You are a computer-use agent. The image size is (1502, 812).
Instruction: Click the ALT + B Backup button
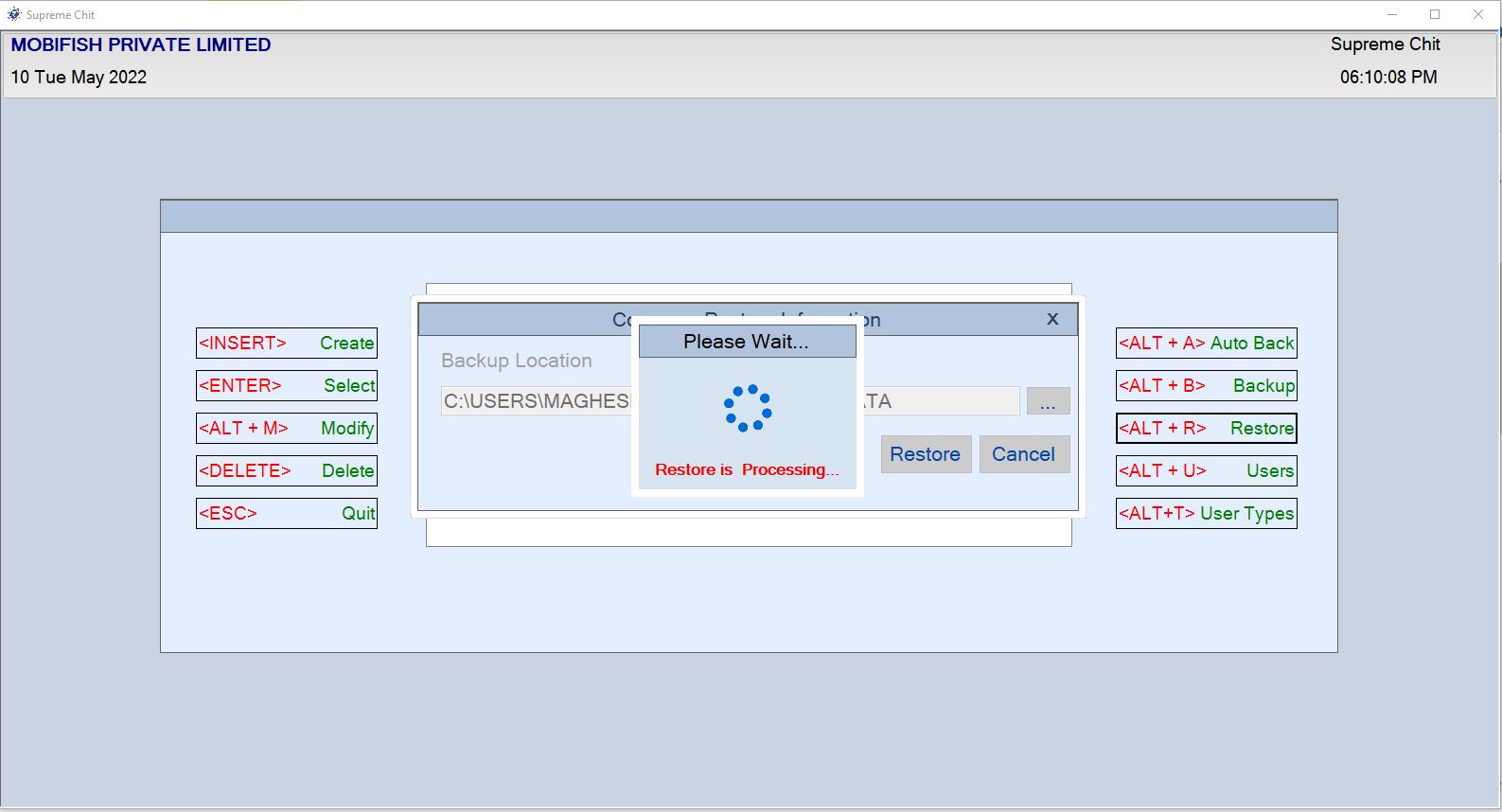(1207, 385)
